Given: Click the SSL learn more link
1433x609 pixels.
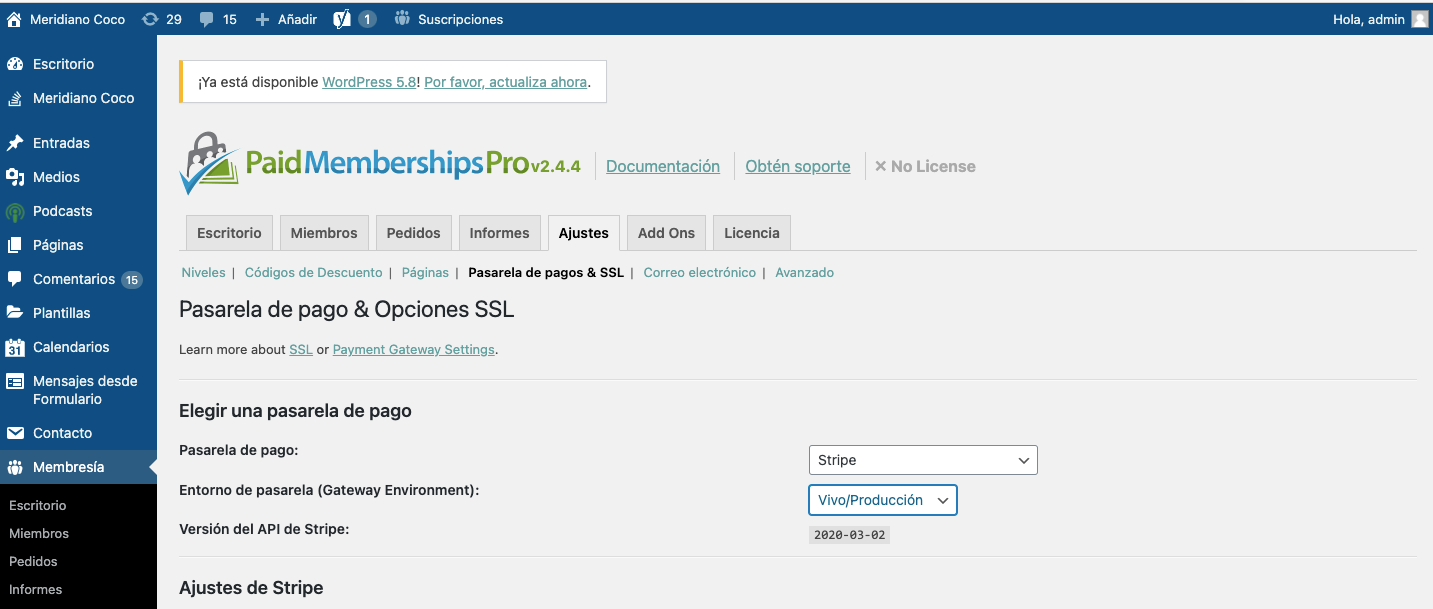Looking at the screenshot, I should tap(301, 349).
